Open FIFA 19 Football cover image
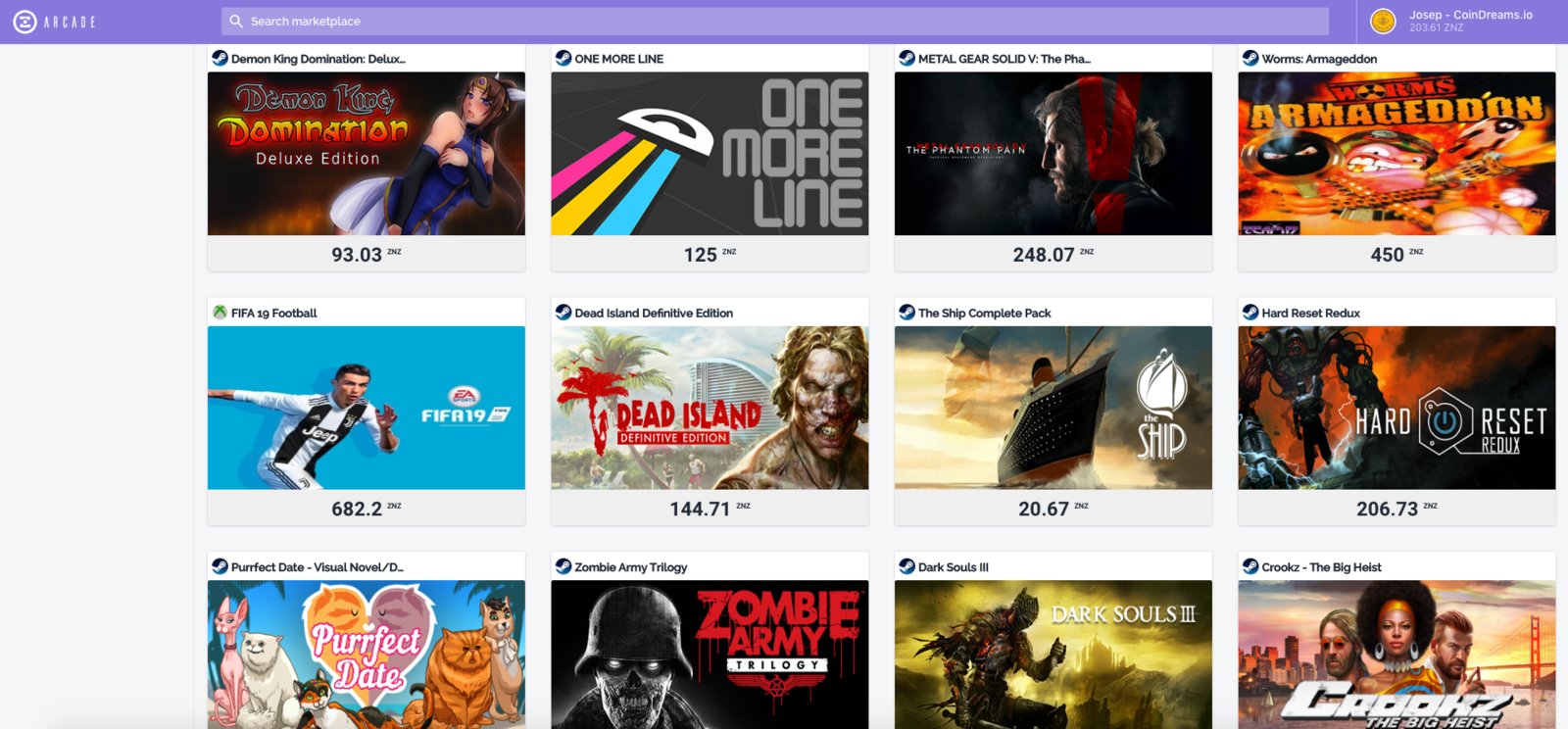The width and height of the screenshot is (1568, 729). pos(367,408)
